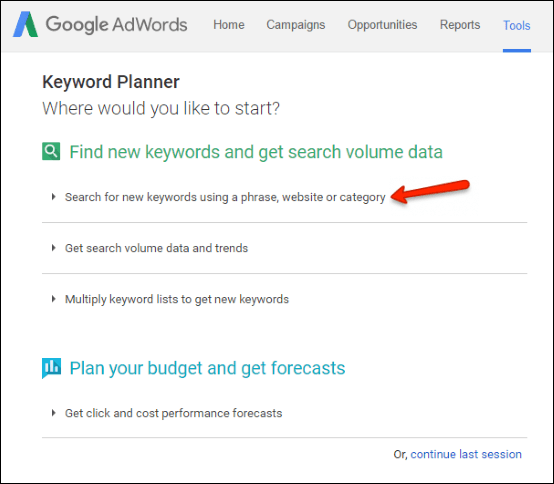Screen dimensions: 554x484
Task: Expand arrow beside Get search volume data
Action: click(53, 248)
